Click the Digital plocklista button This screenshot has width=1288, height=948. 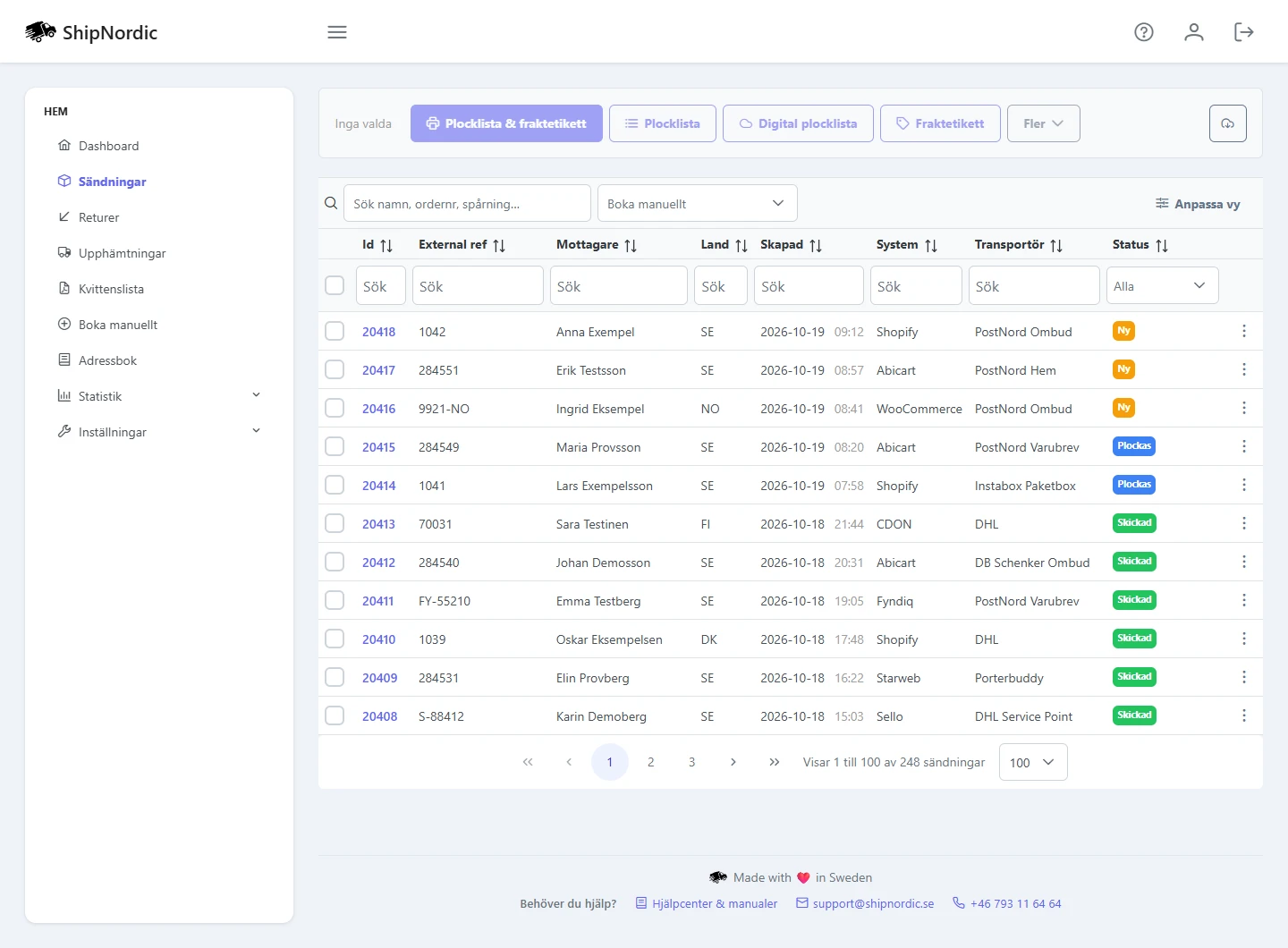point(798,123)
